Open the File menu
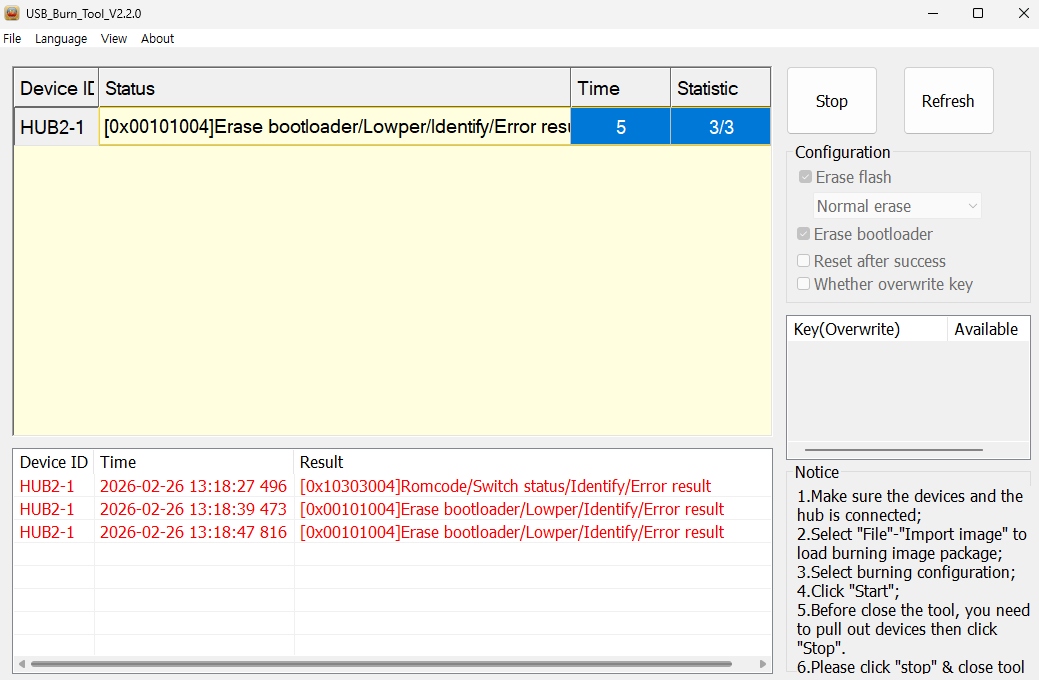 12,39
